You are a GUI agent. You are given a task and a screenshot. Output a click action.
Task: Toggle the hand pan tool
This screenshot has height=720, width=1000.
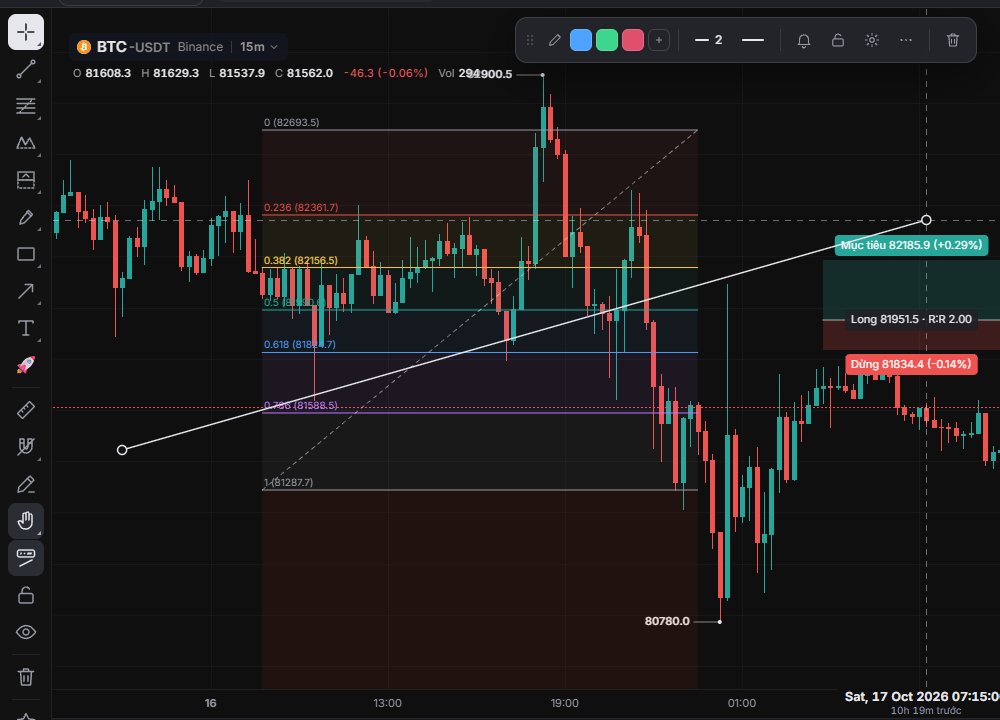tap(26, 520)
